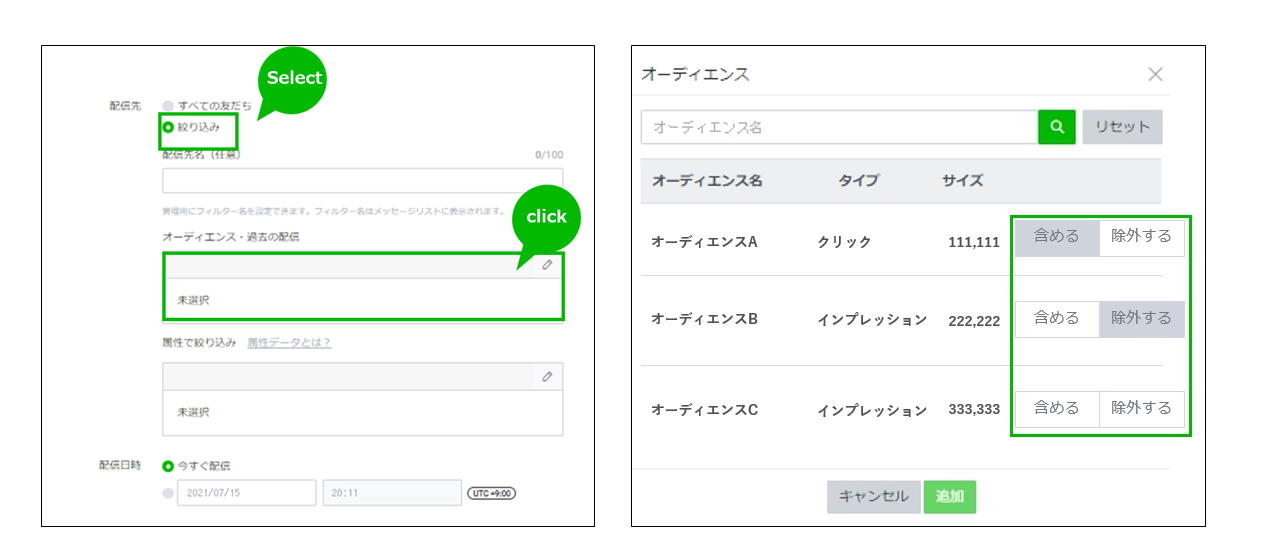
Task: Select the 絞り込み radio button
Action: tap(168, 127)
